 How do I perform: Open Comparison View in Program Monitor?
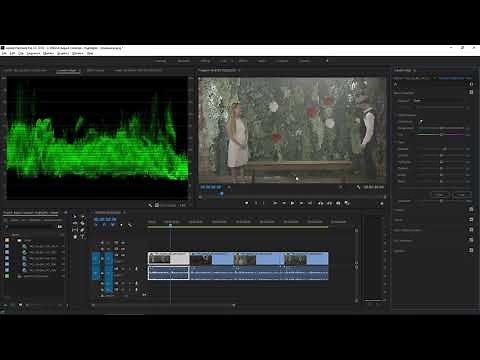347,203
